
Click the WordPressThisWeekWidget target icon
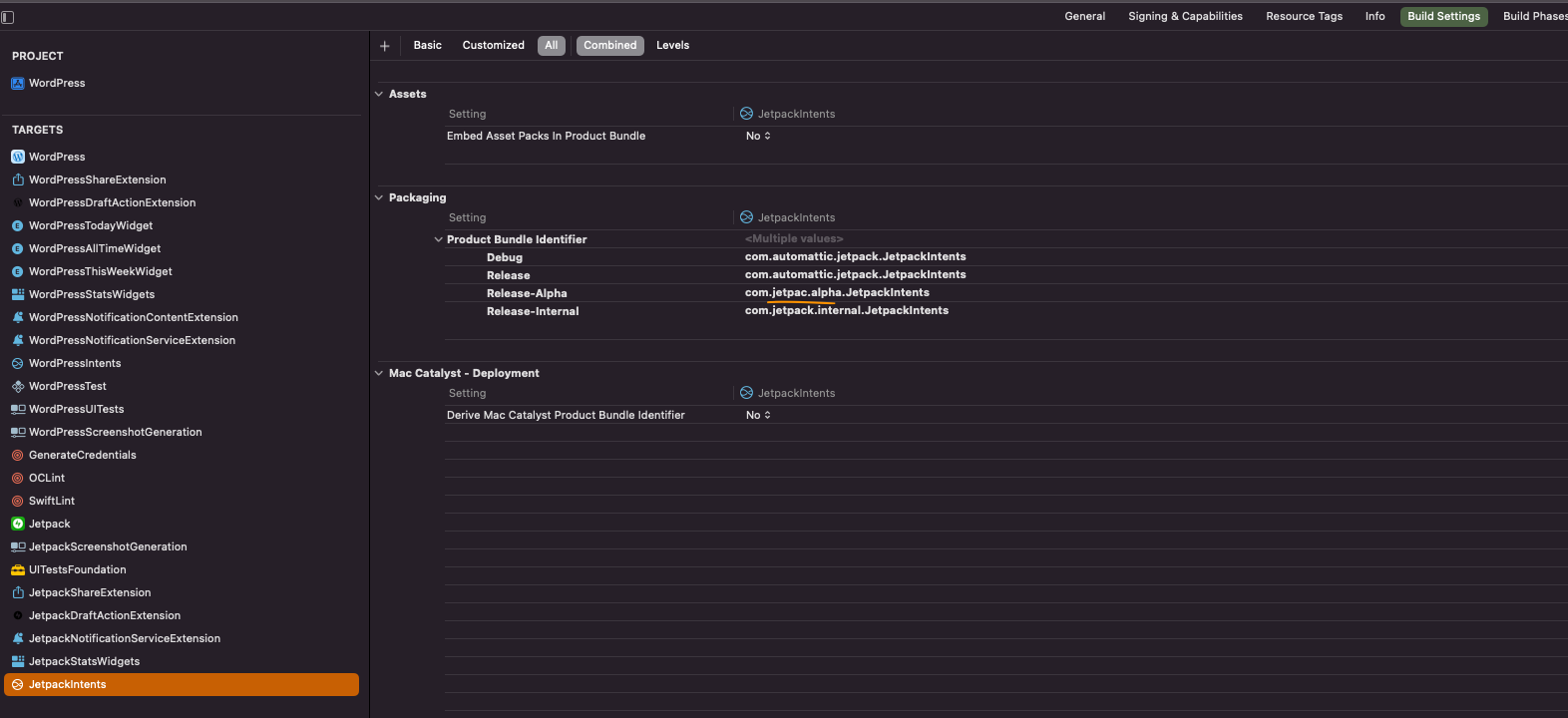tap(18, 271)
